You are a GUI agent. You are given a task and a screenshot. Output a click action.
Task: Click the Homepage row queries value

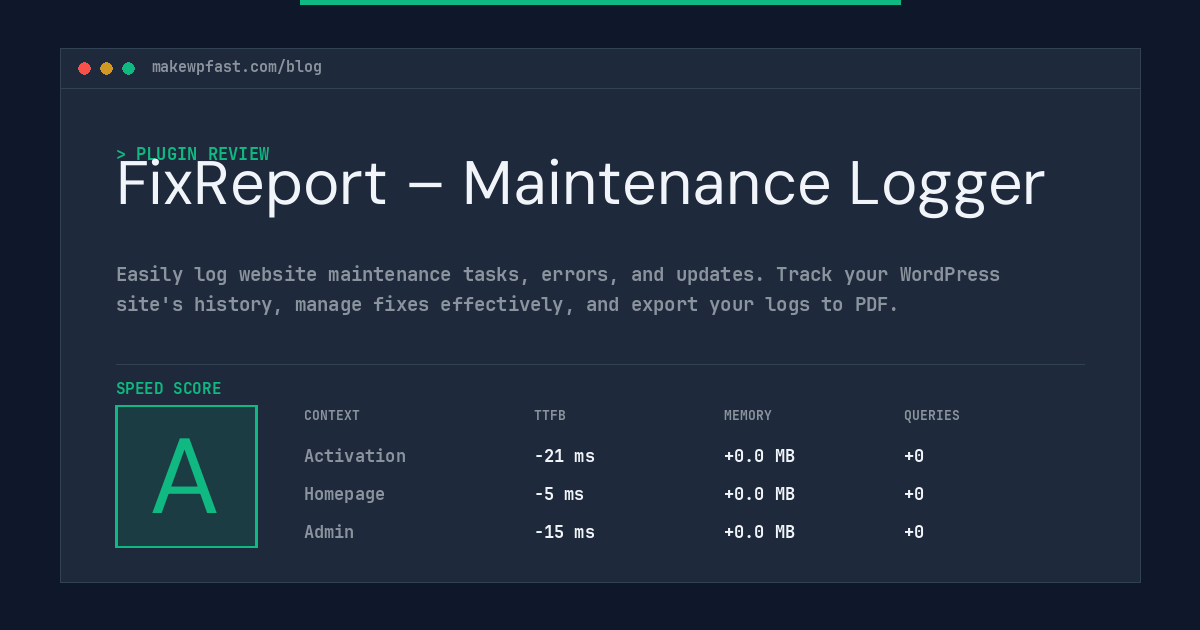click(914, 494)
